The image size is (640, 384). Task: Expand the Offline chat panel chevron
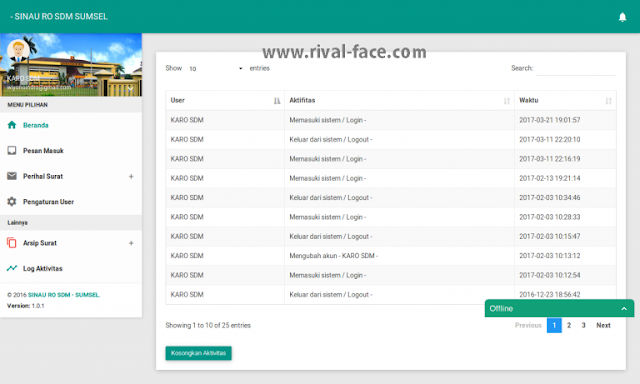pyautogui.click(x=624, y=309)
